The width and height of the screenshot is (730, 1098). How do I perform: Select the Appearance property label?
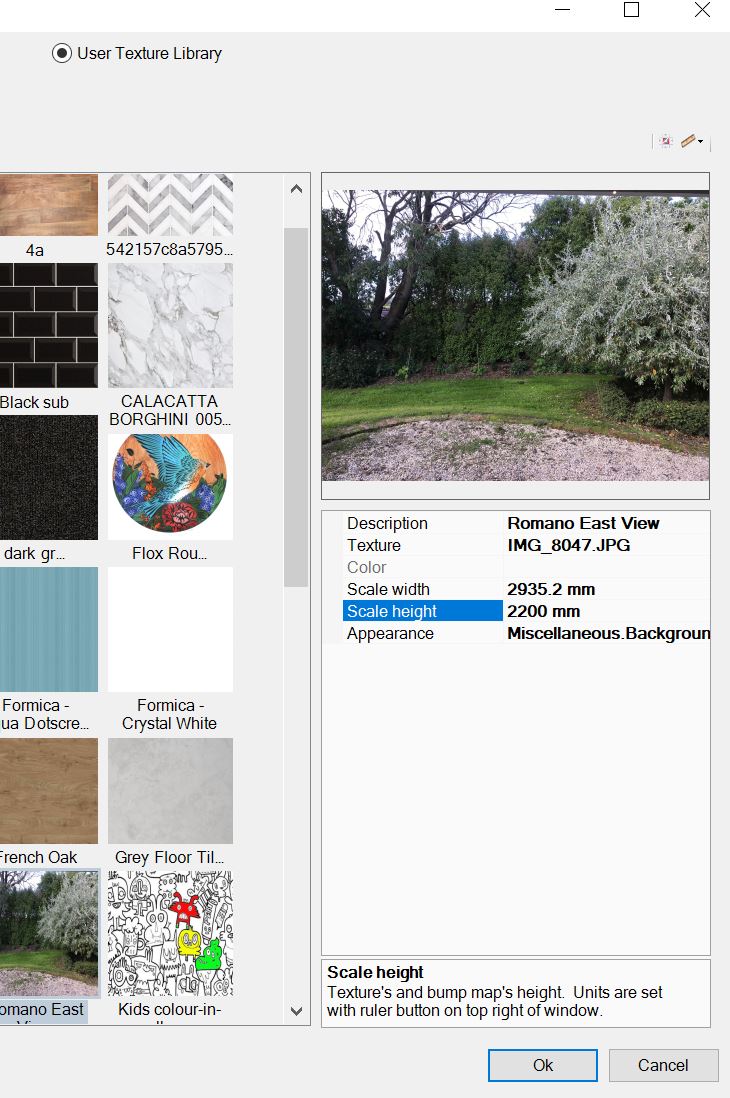(390, 633)
